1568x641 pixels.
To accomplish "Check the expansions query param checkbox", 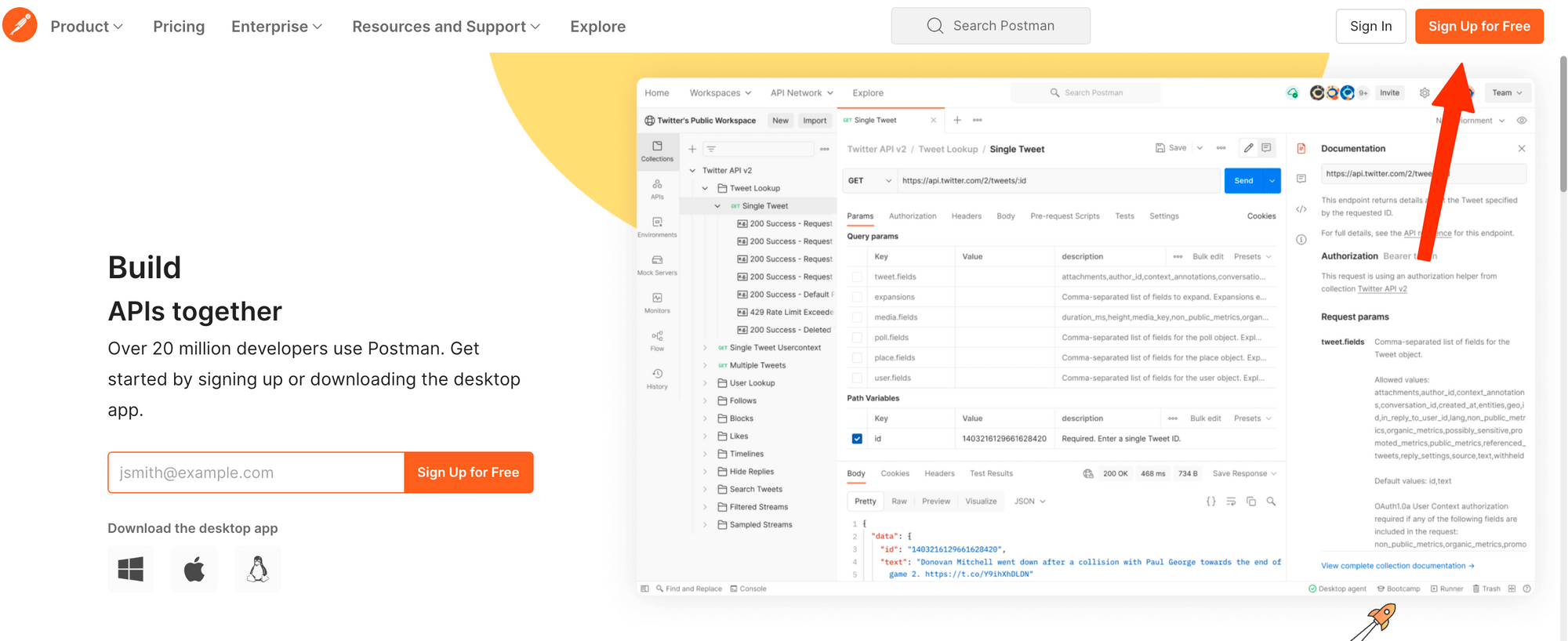I will point(857,297).
